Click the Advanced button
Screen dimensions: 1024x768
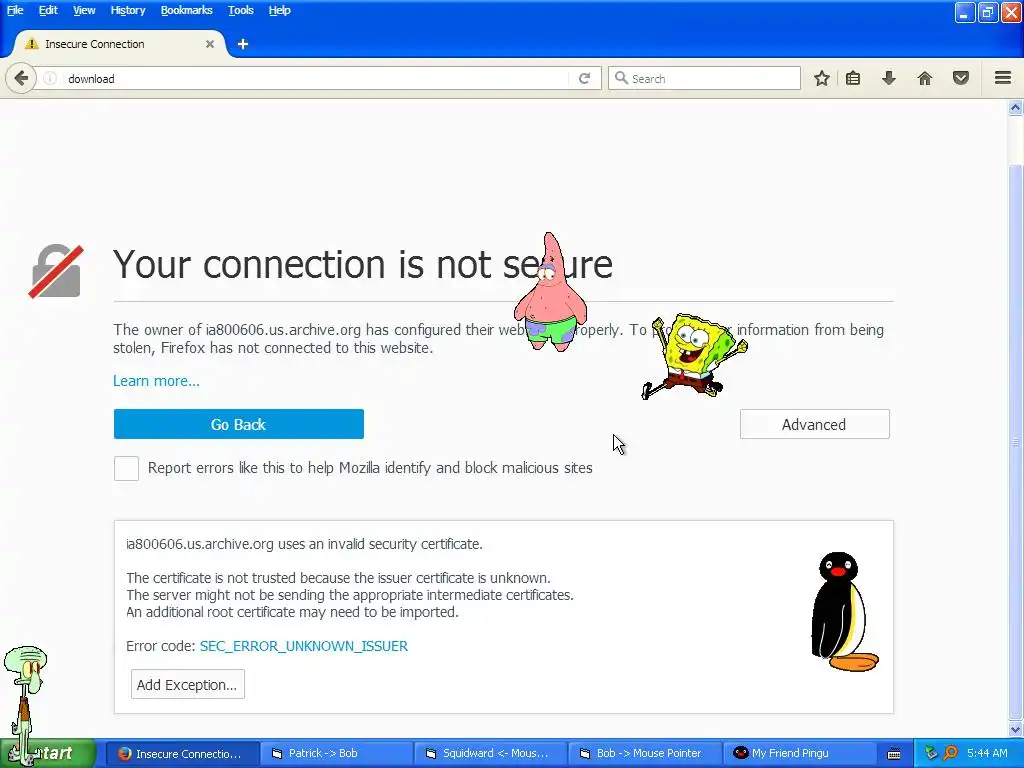814,424
